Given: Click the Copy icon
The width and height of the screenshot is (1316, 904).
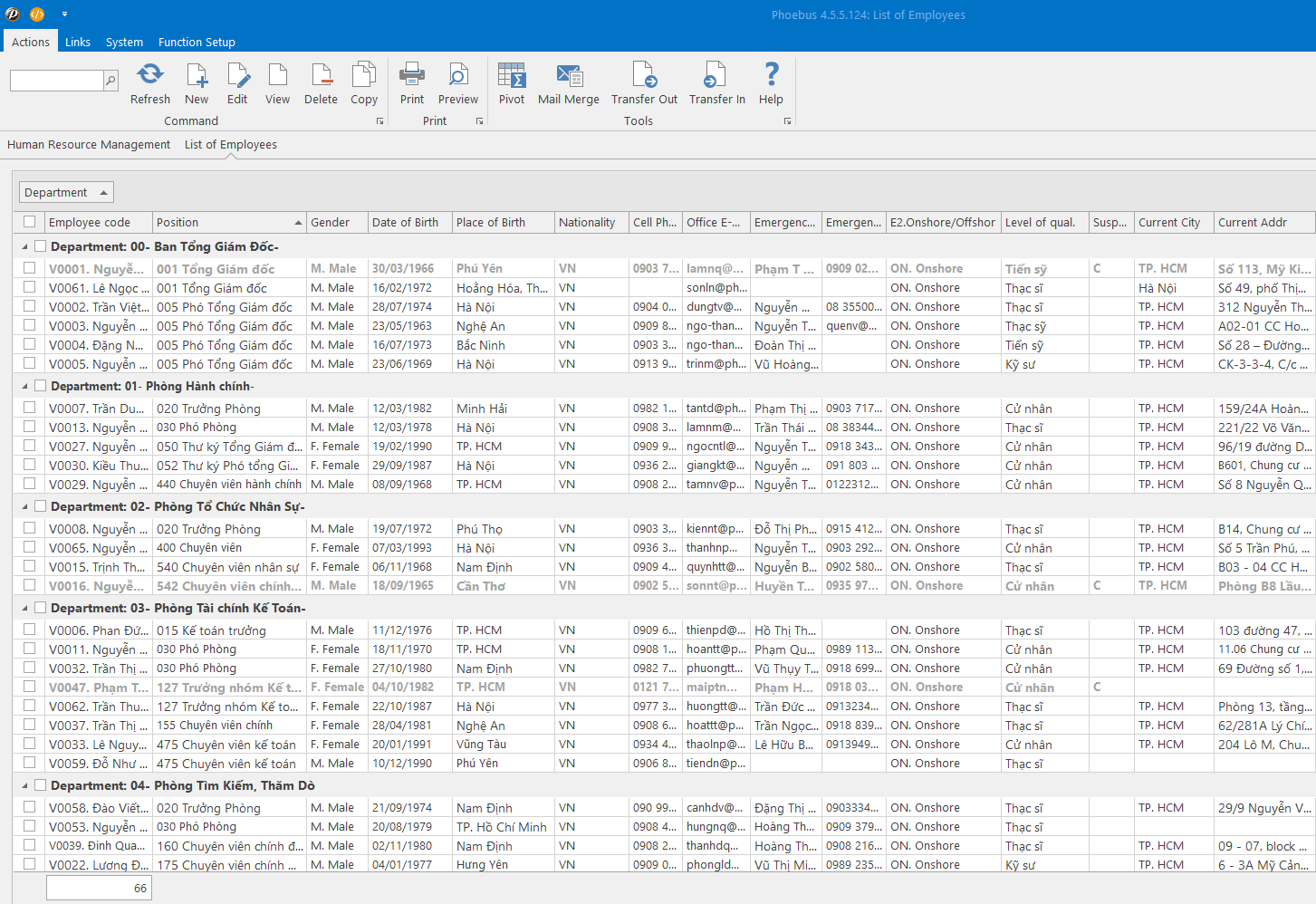Looking at the screenshot, I should point(364,74).
